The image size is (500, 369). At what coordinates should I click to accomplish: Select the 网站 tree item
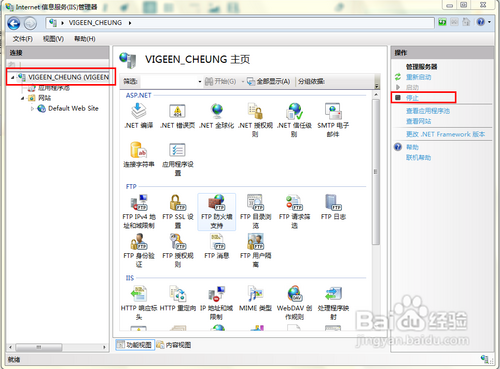(x=44, y=98)
